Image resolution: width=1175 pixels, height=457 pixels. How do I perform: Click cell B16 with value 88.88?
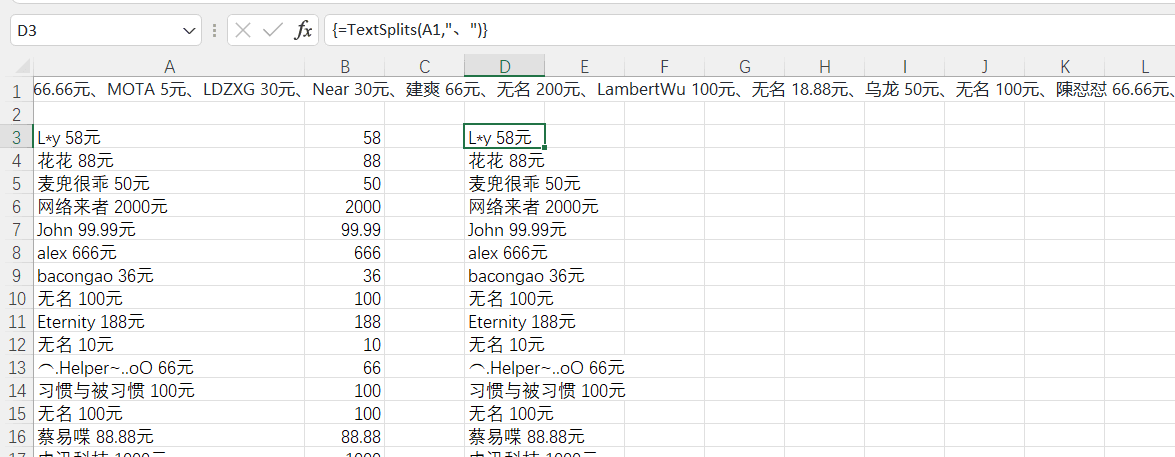click(345, 436)
